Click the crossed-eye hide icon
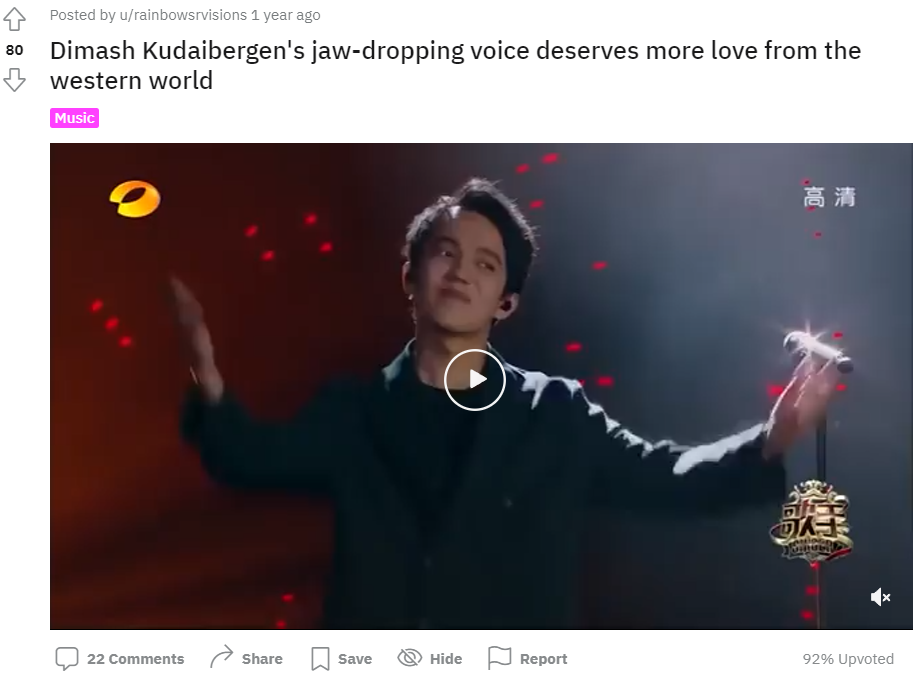The width and height of the screenshot is (915, 677). pyautogui.click(x=410, y=658)
